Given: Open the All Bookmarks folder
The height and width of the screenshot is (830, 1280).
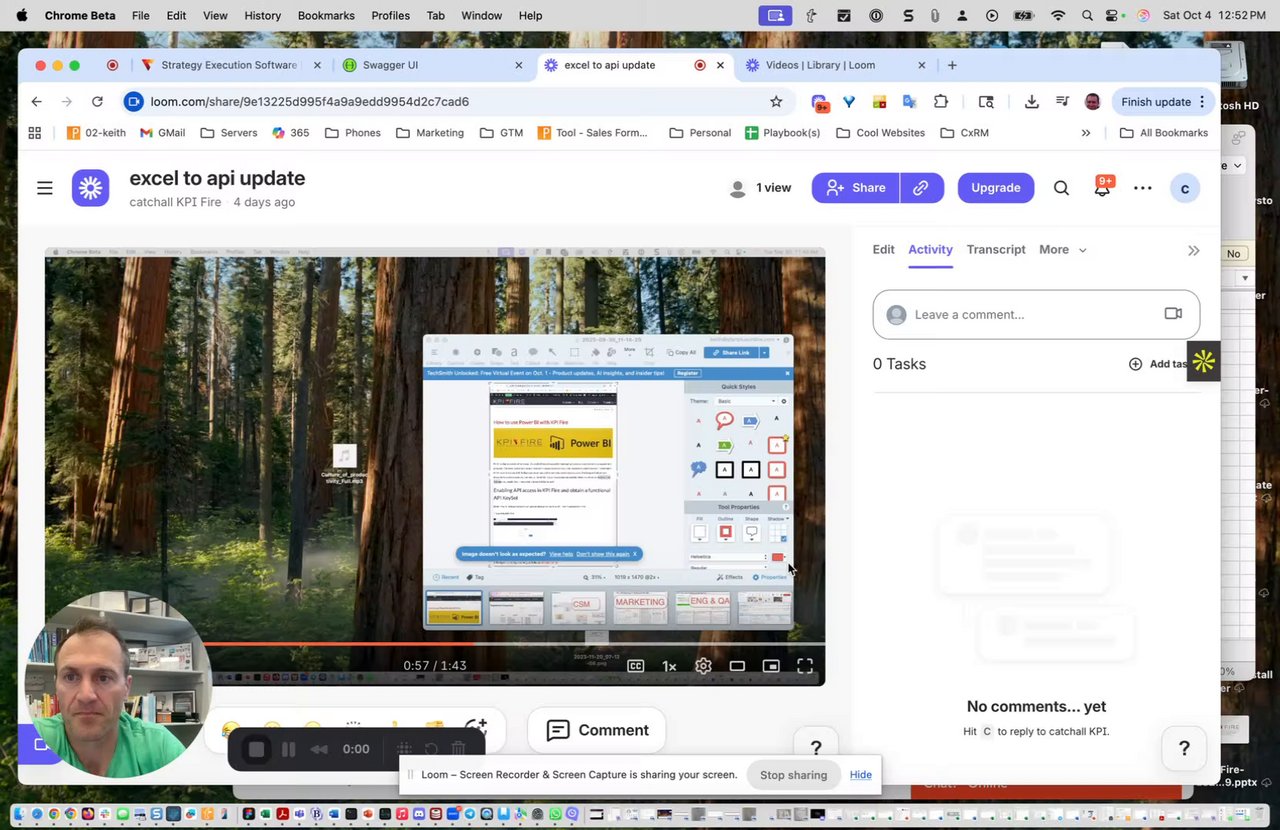Looking at the screenshot, I should [x=1164, y=133].
